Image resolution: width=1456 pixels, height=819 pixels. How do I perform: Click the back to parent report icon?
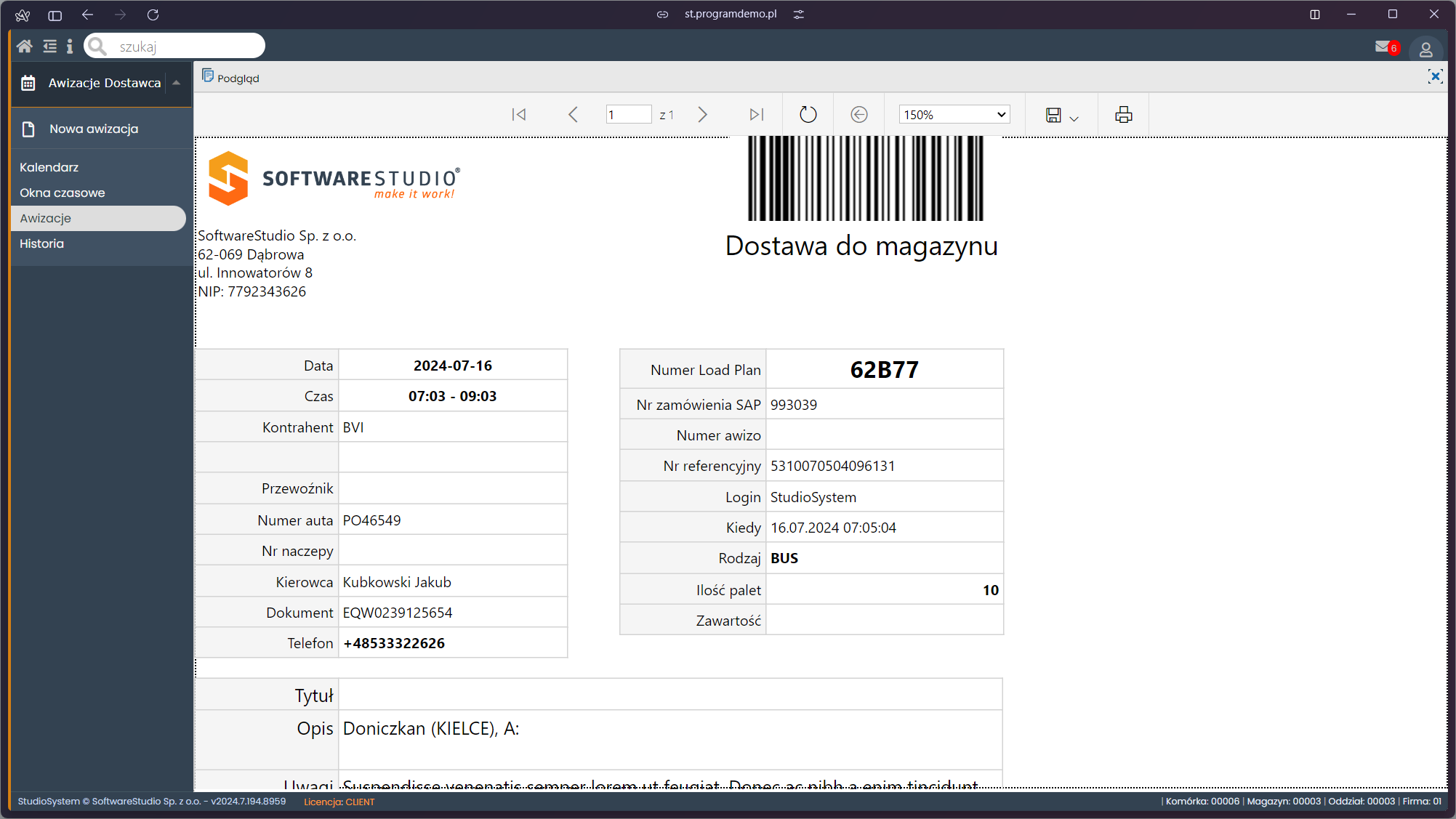pyautogui.click(x=858, y=115)
